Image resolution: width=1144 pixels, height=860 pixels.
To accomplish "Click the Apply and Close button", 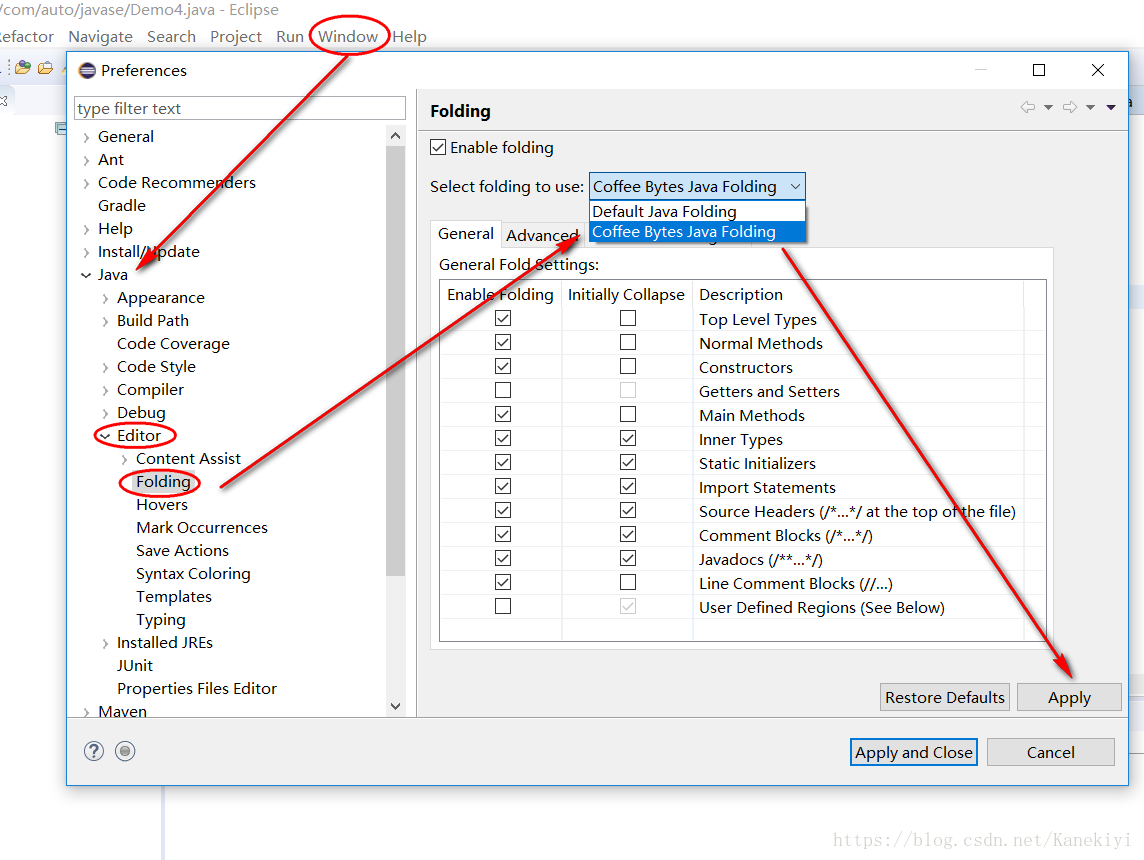I will [913, 752].
